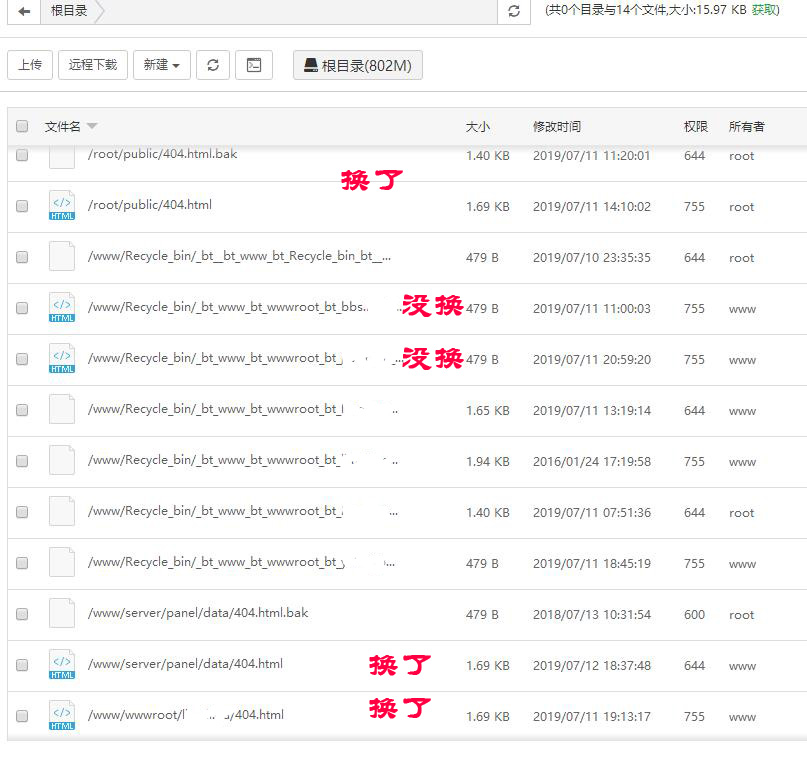807x767 pixels.
Task: Check the box for /root/public/404.html
Action: 22,206
